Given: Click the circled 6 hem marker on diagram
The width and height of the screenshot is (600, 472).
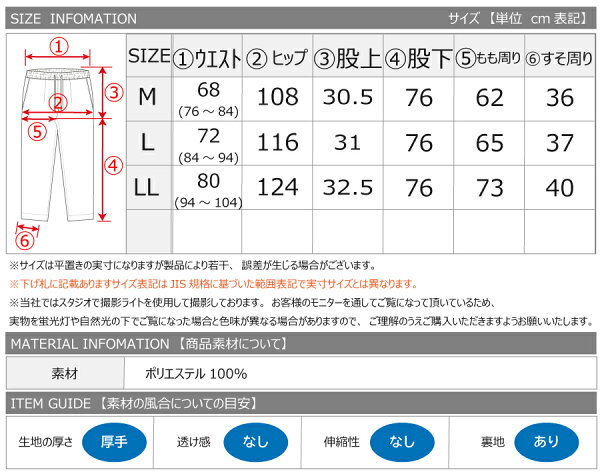Looking at the screenshot, I should tap(27, 239).
